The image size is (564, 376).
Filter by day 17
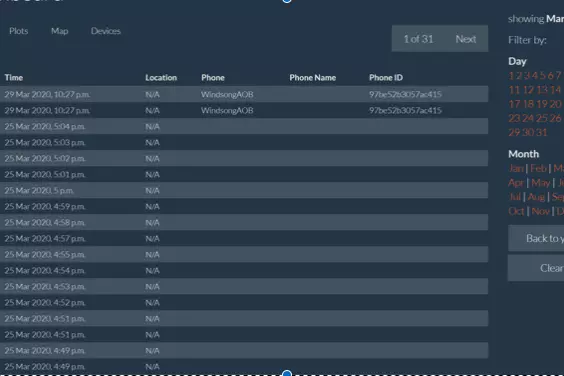click(514, 104)
